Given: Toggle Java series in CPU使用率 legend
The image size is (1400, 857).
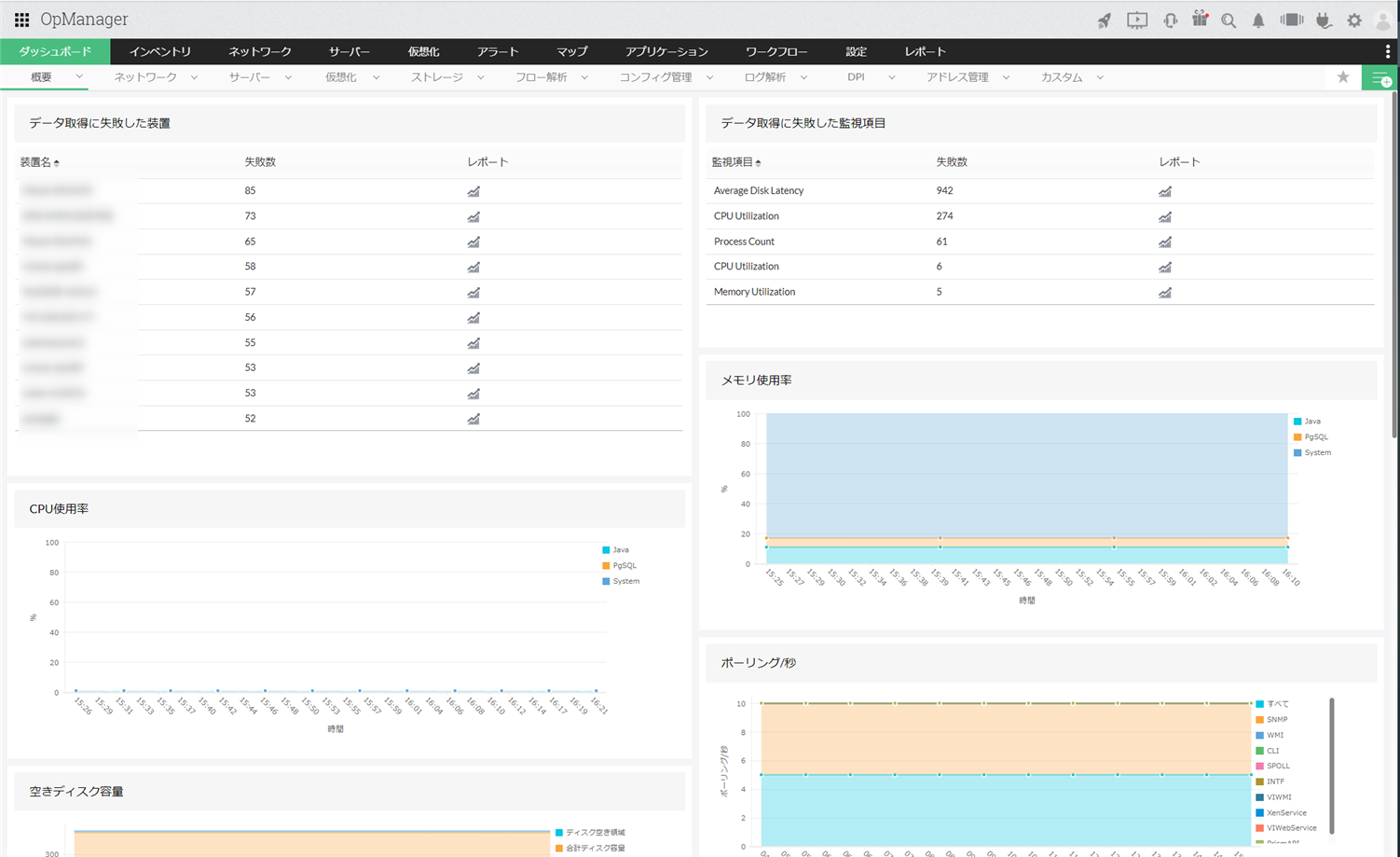Looking at the screenshot, I should pos(620,550).
